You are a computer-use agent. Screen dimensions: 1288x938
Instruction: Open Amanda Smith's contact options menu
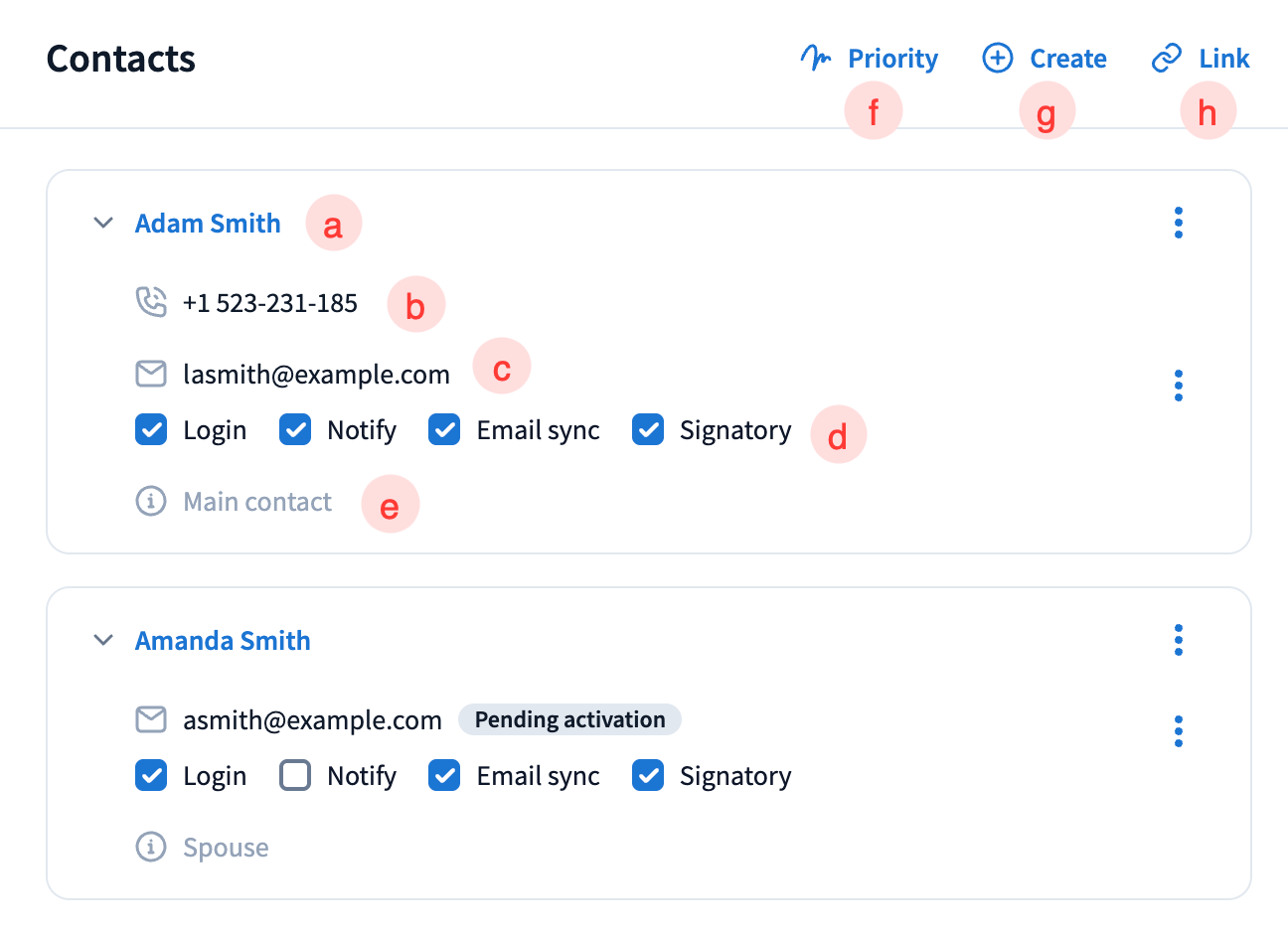tap(1178, 640)
